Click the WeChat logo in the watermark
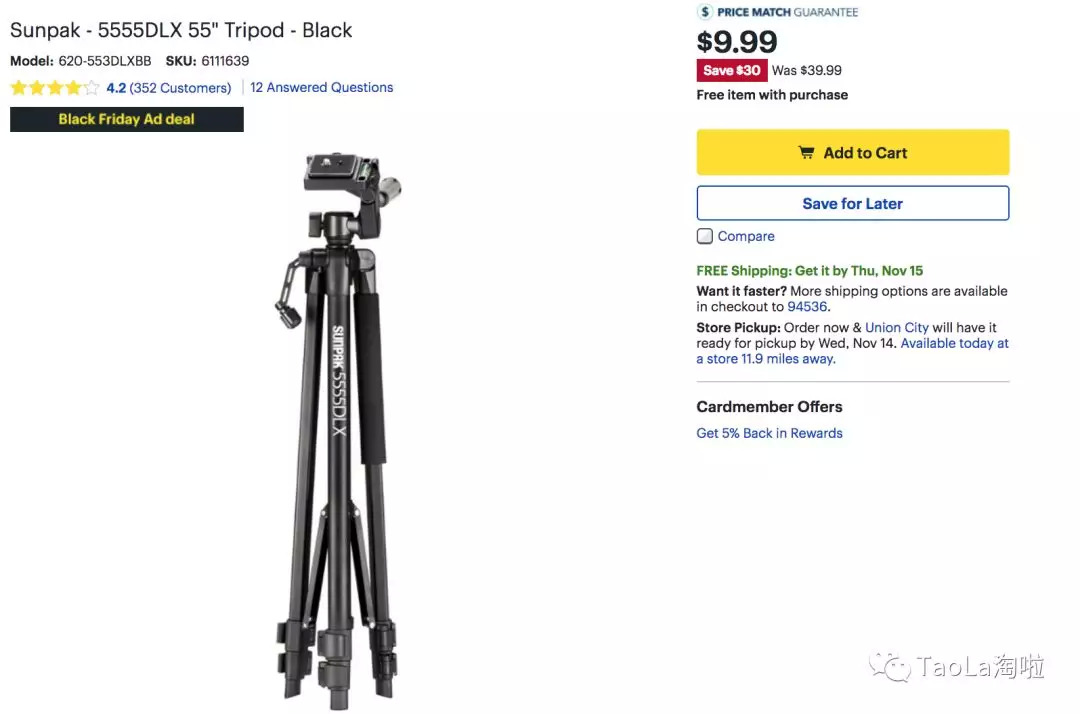This screenshot has width=1080, height=714. (889, 667)
